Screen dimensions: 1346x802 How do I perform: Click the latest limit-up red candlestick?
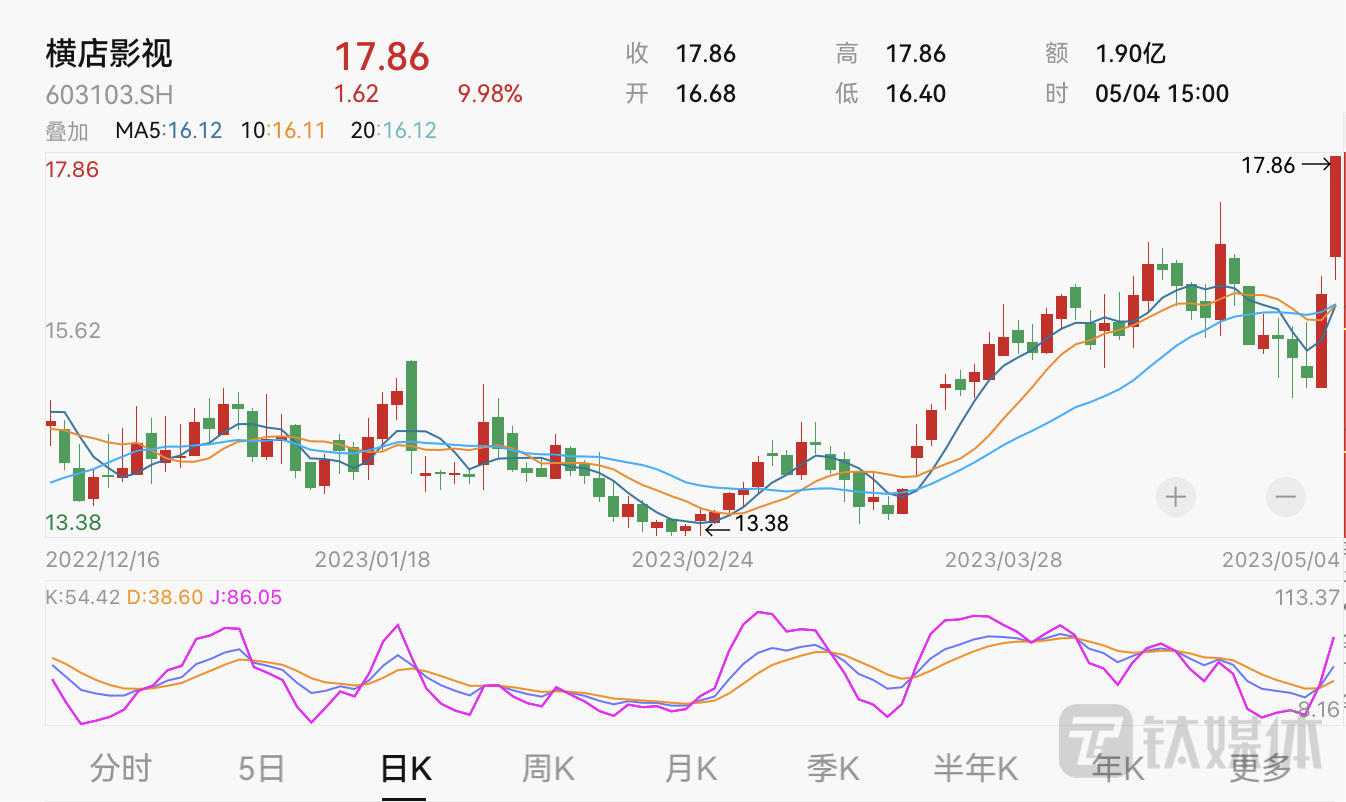(x=1335, y=206)
